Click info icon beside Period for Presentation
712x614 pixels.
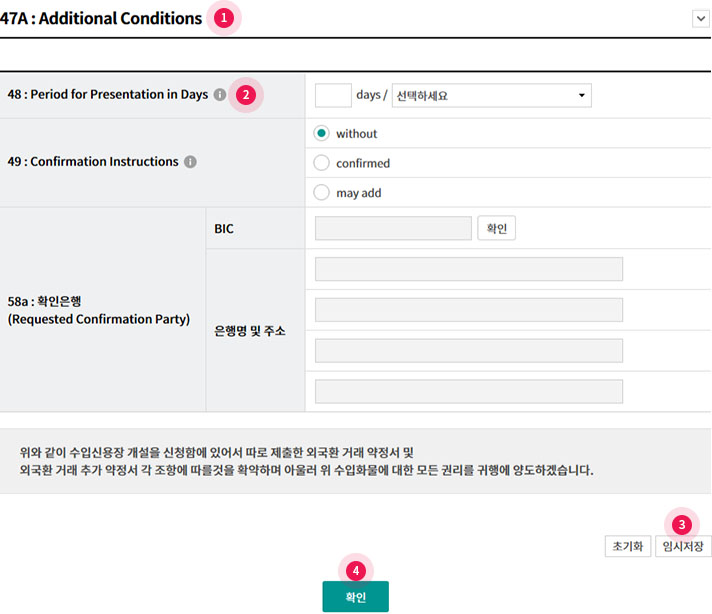[x=219, y=95]
